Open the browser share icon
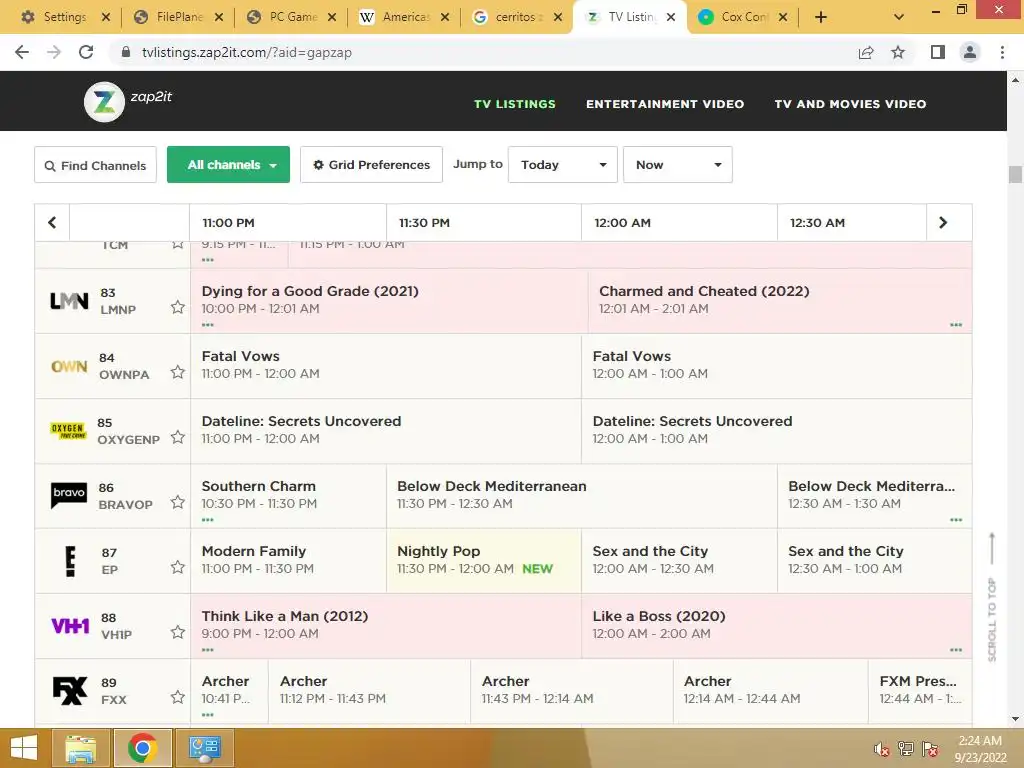 [x=866, y=52]
